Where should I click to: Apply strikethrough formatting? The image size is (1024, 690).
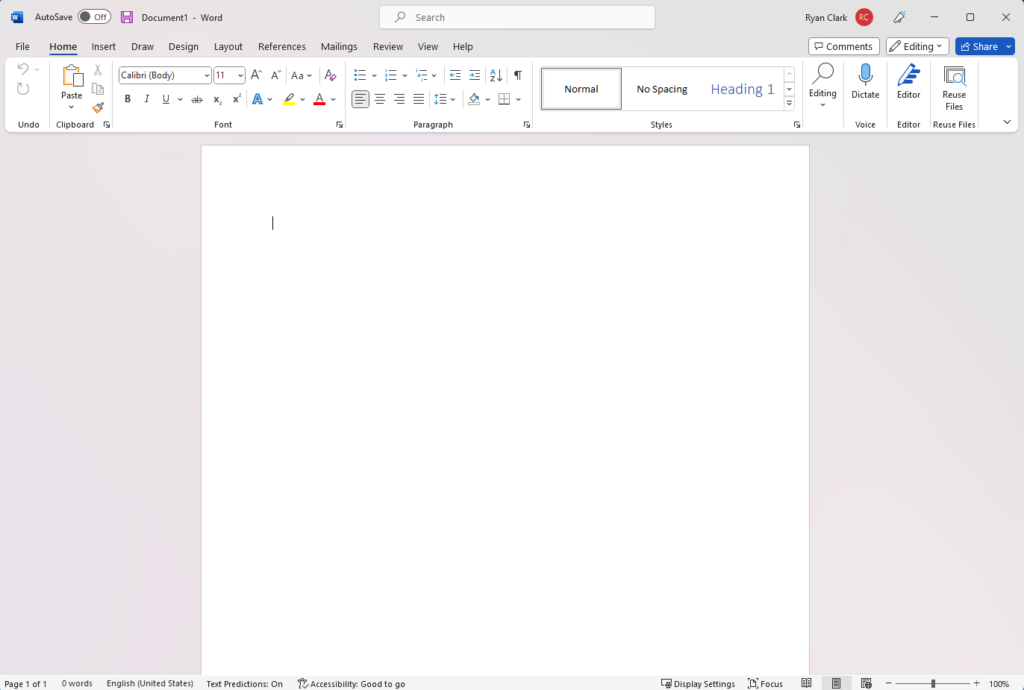(x=197, y=99)
